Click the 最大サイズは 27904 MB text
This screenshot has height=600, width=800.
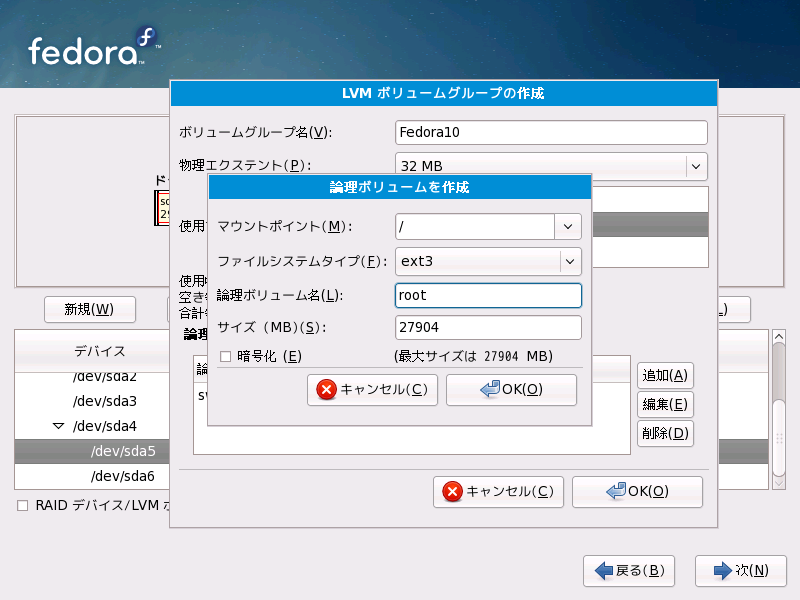473,356
